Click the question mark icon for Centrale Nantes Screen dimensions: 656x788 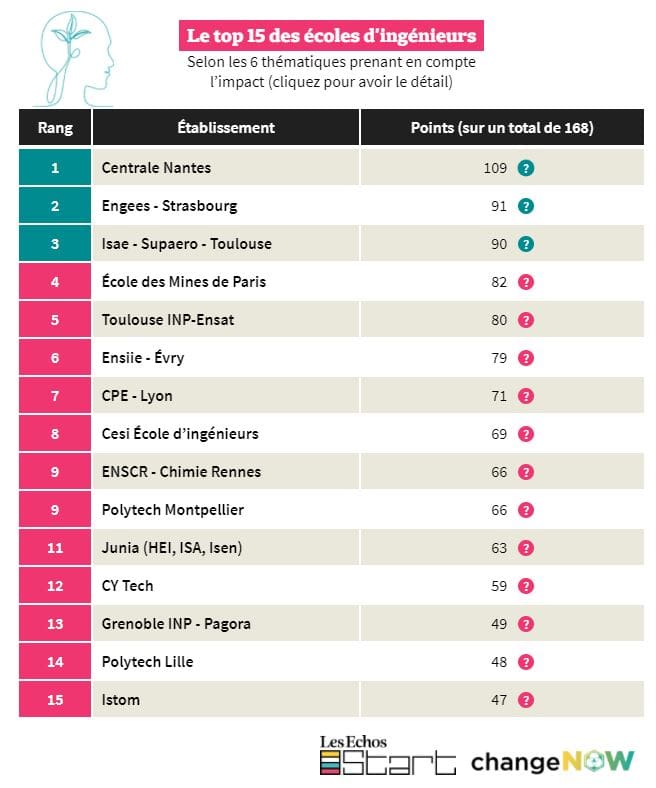526,168
